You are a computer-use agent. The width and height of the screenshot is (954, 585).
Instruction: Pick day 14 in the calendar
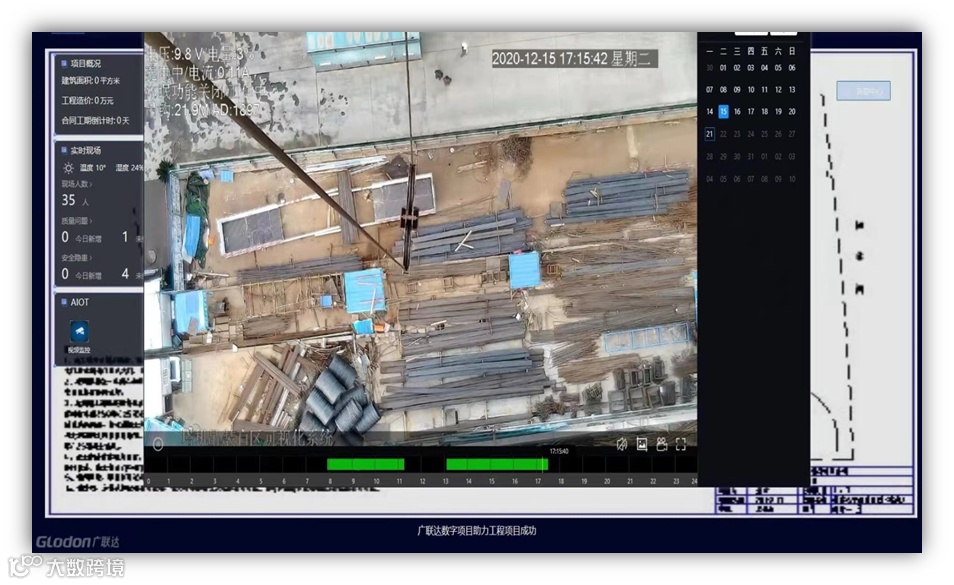pos(709,112)
